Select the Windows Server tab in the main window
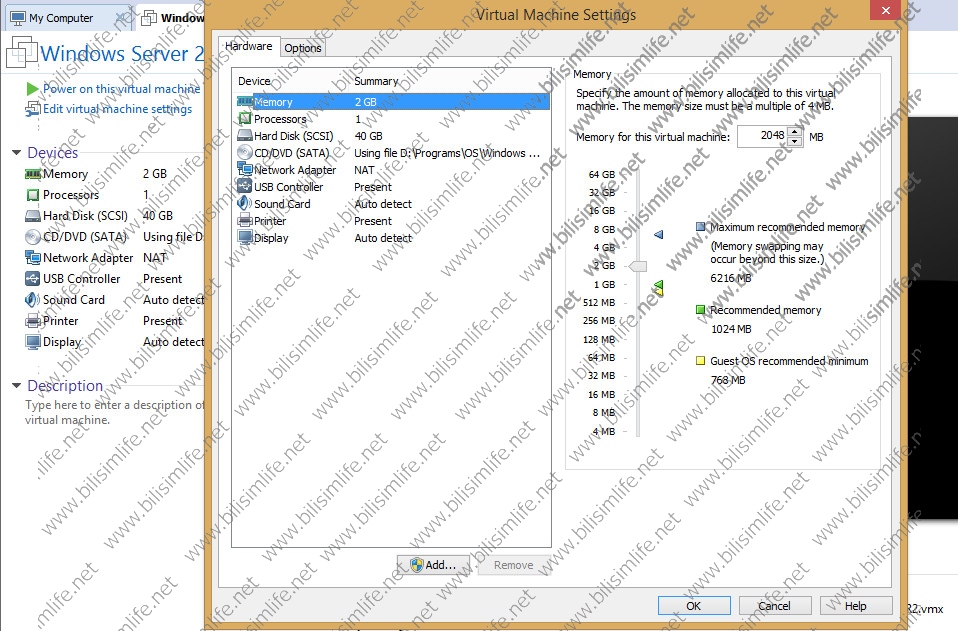Viewport: 958px width, 631px height. 172,18
